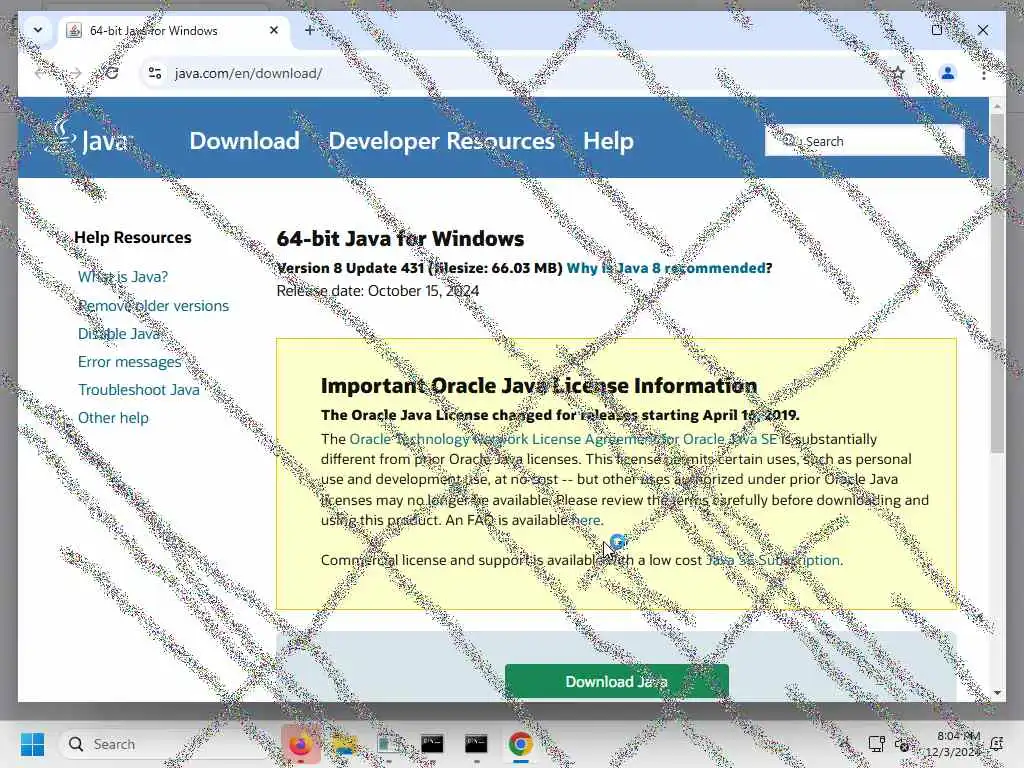This screenshot has height=768, width=1024.
Task: Open site information icon in address bar
Action: tap(155, 73)
